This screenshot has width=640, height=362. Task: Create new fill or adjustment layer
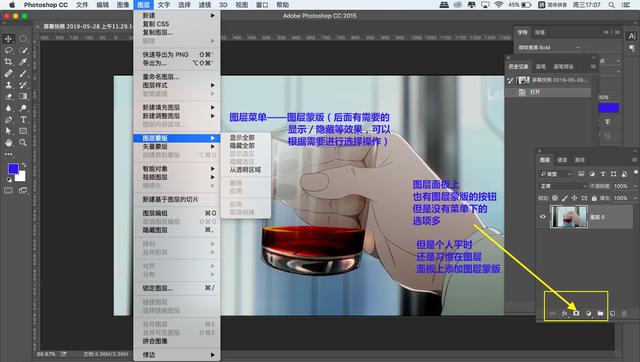(589, 313)
